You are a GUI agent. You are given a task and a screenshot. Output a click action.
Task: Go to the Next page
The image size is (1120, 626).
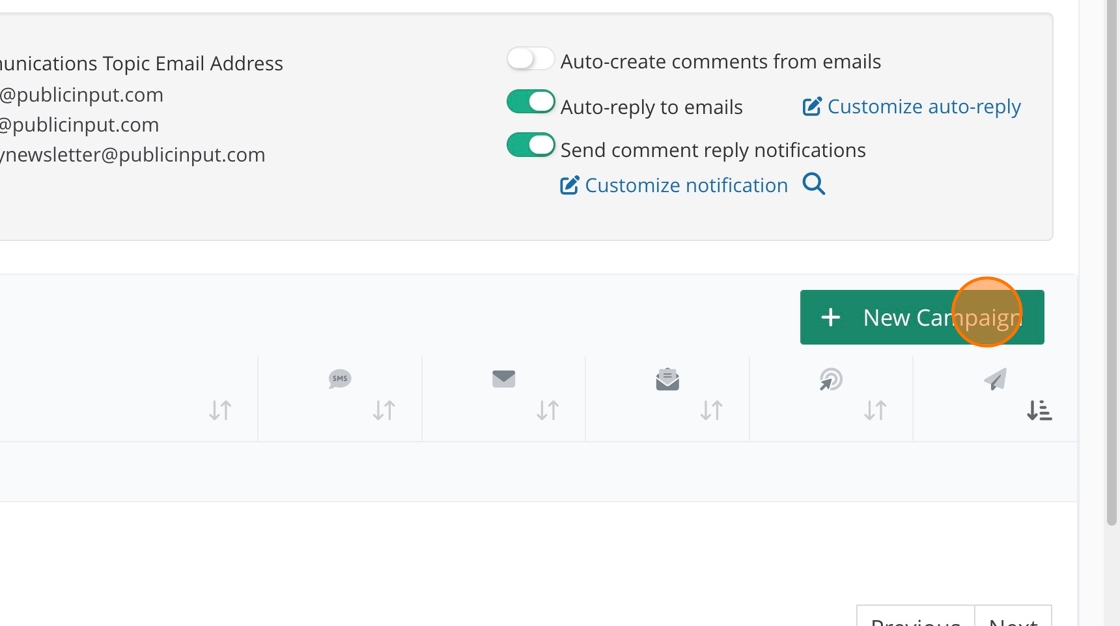(1012, 618)
